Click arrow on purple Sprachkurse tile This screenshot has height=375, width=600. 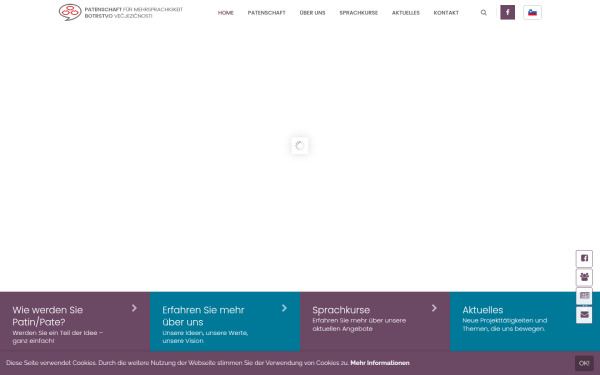click(x=434, y=308)
